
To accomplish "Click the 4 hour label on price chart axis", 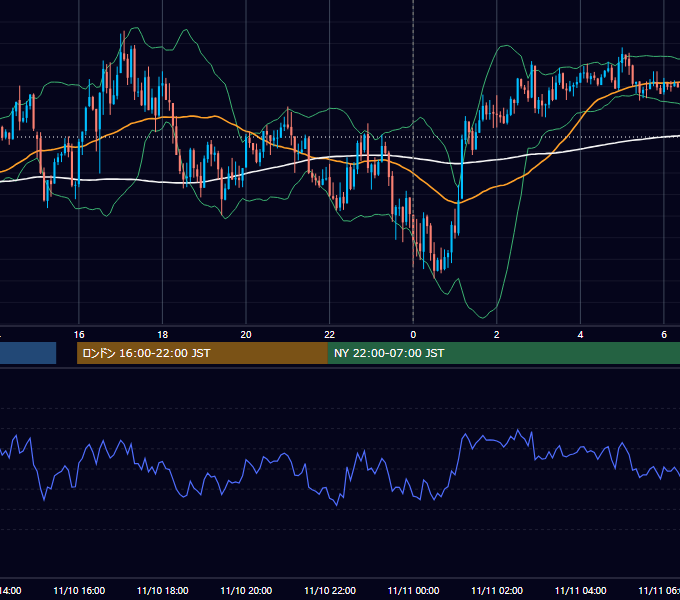I will [x=580, y=335].
